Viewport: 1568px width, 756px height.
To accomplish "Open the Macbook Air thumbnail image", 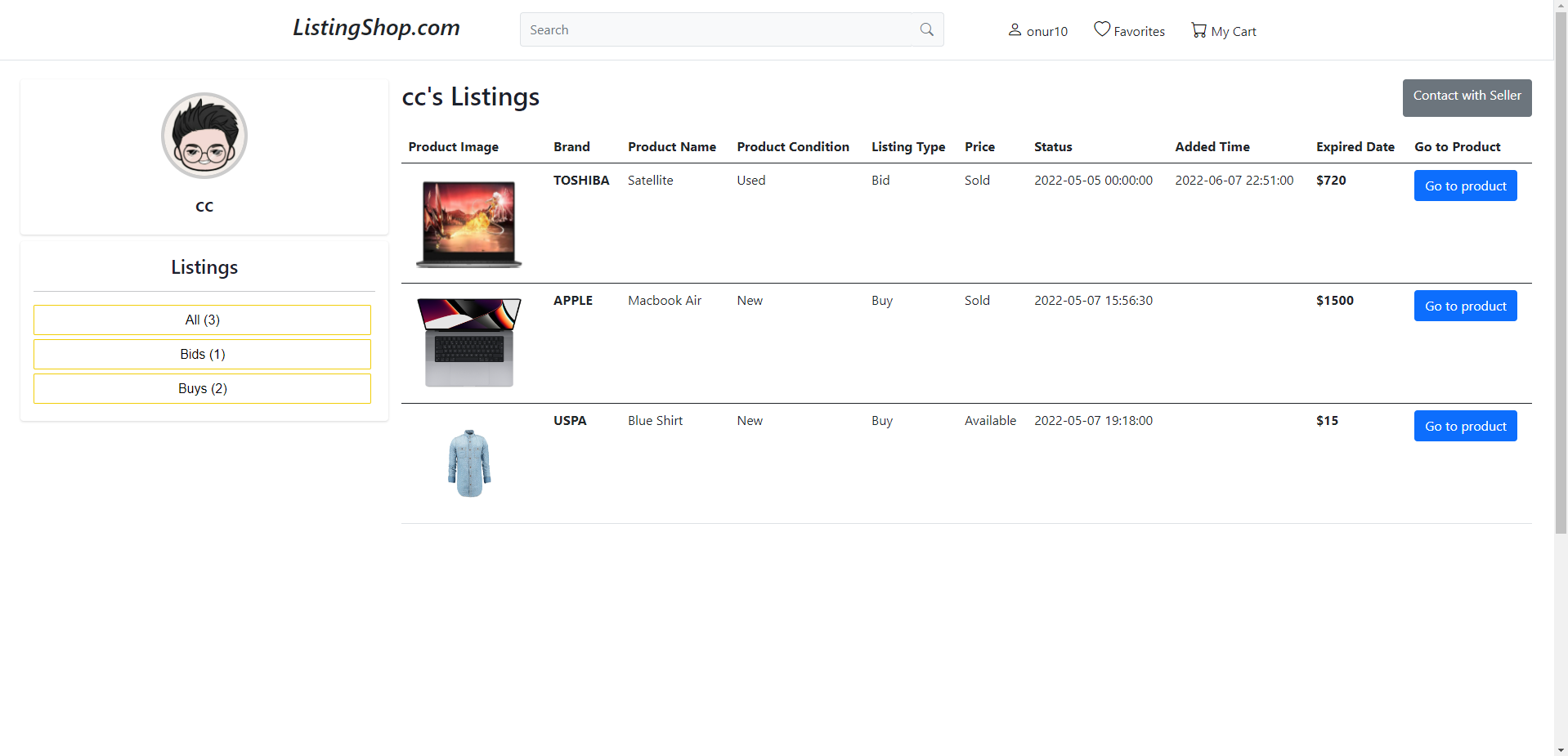I will tap(468, 342).
